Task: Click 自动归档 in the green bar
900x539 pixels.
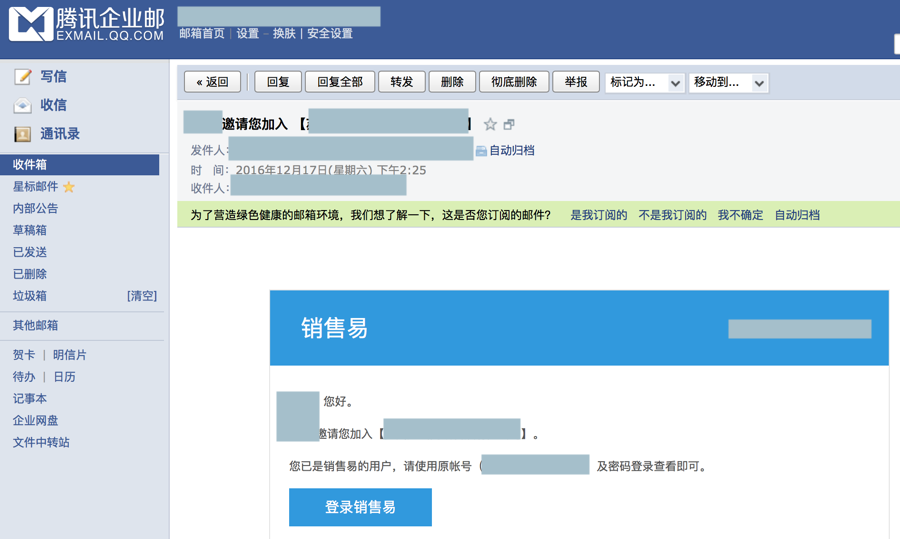Action: (x=797, y=215)
